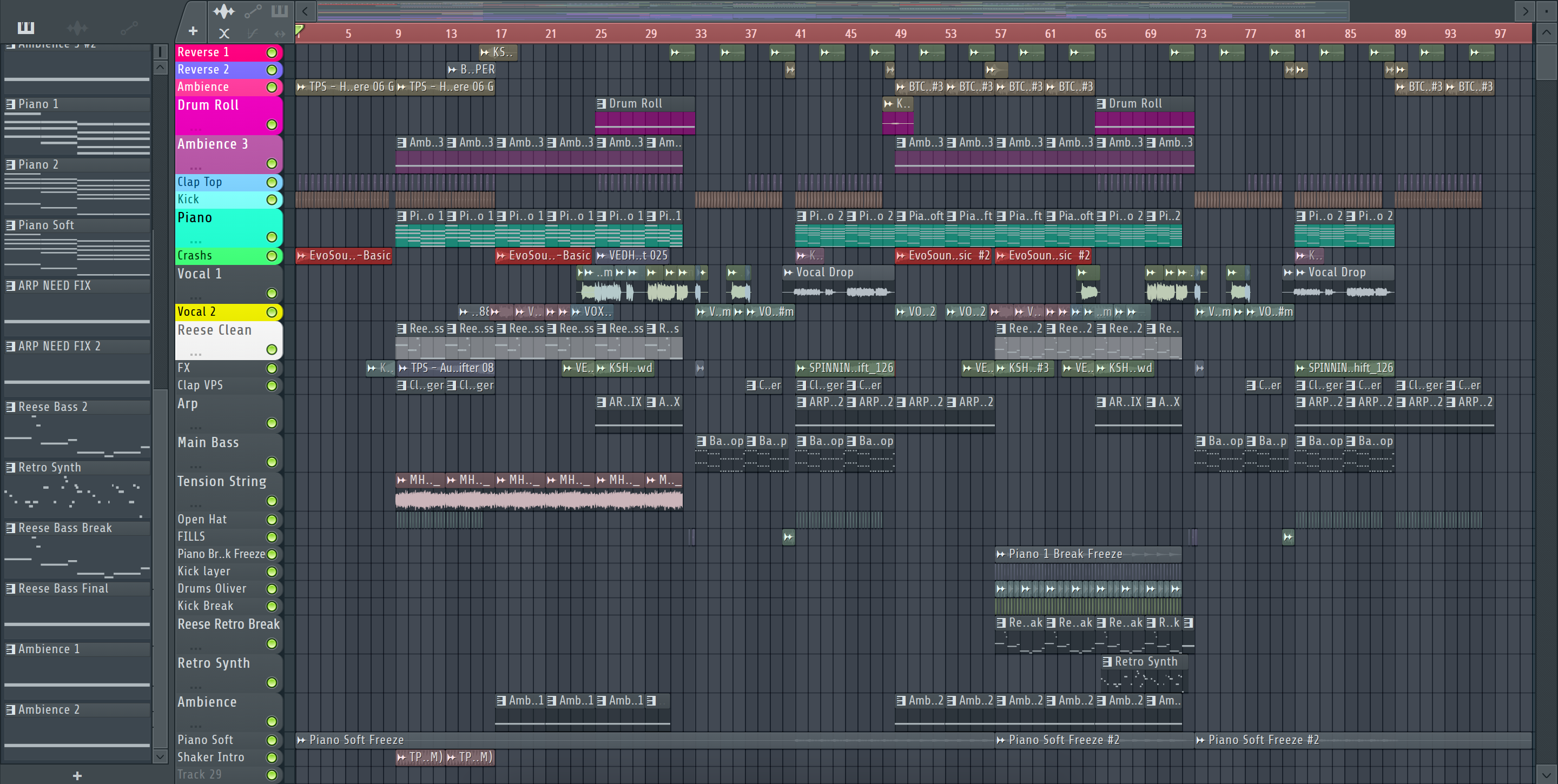Toggle mute on Clap Top track
The width and height of the screenshot is (1558, 784).
[x=272, y=182]
